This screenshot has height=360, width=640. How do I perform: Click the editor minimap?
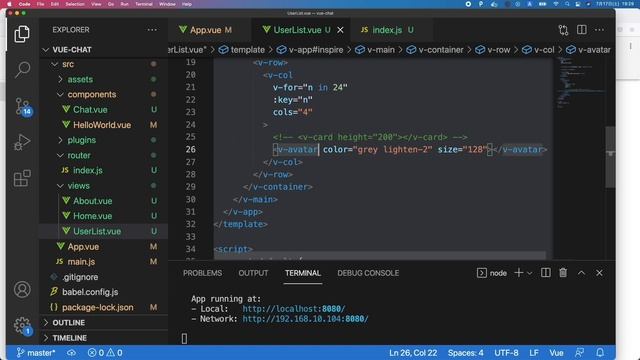pos(580,82)
